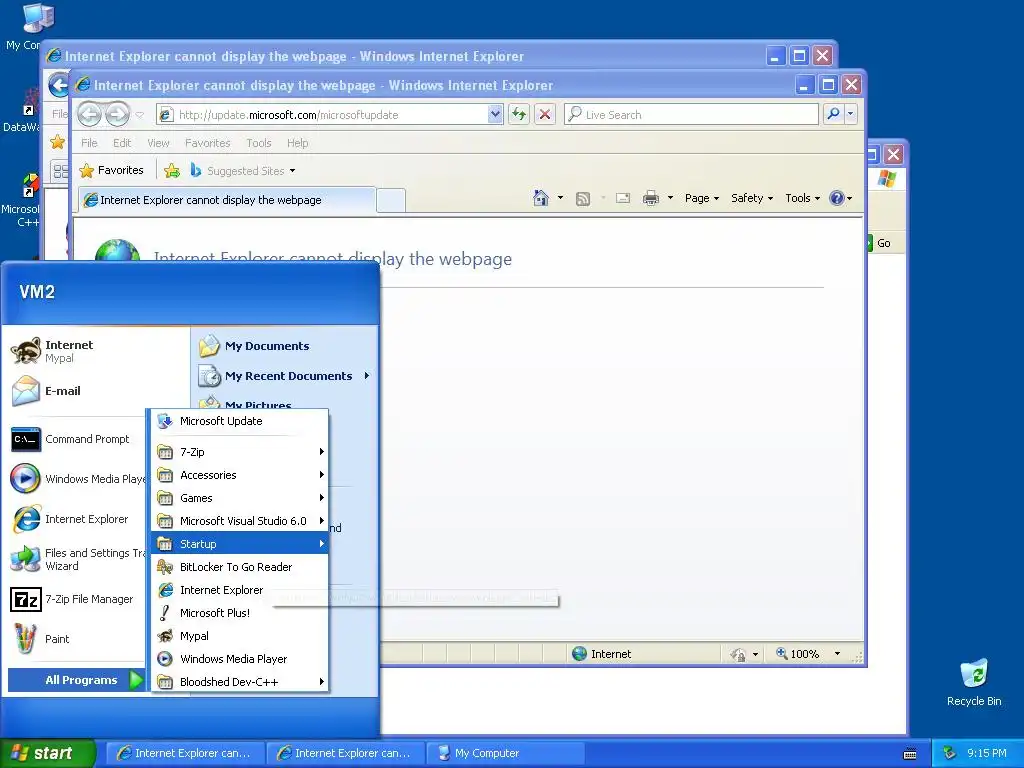Open Files and Settings Transfer Wizard
This screenshot has width=1024, height=768.
pyautogui.click(x=77, y=559)
